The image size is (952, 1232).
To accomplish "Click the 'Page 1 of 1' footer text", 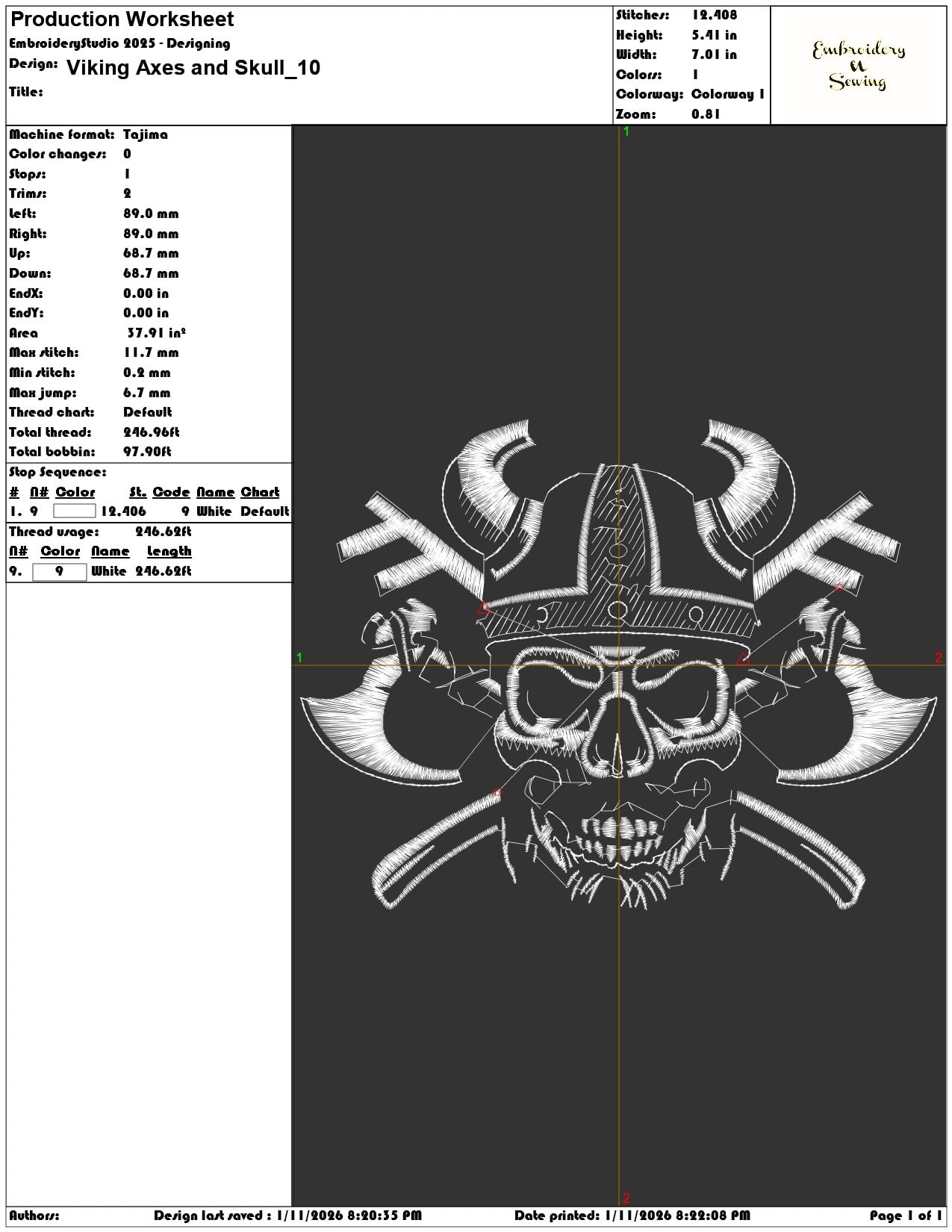I will click(x=906, y=1216).
